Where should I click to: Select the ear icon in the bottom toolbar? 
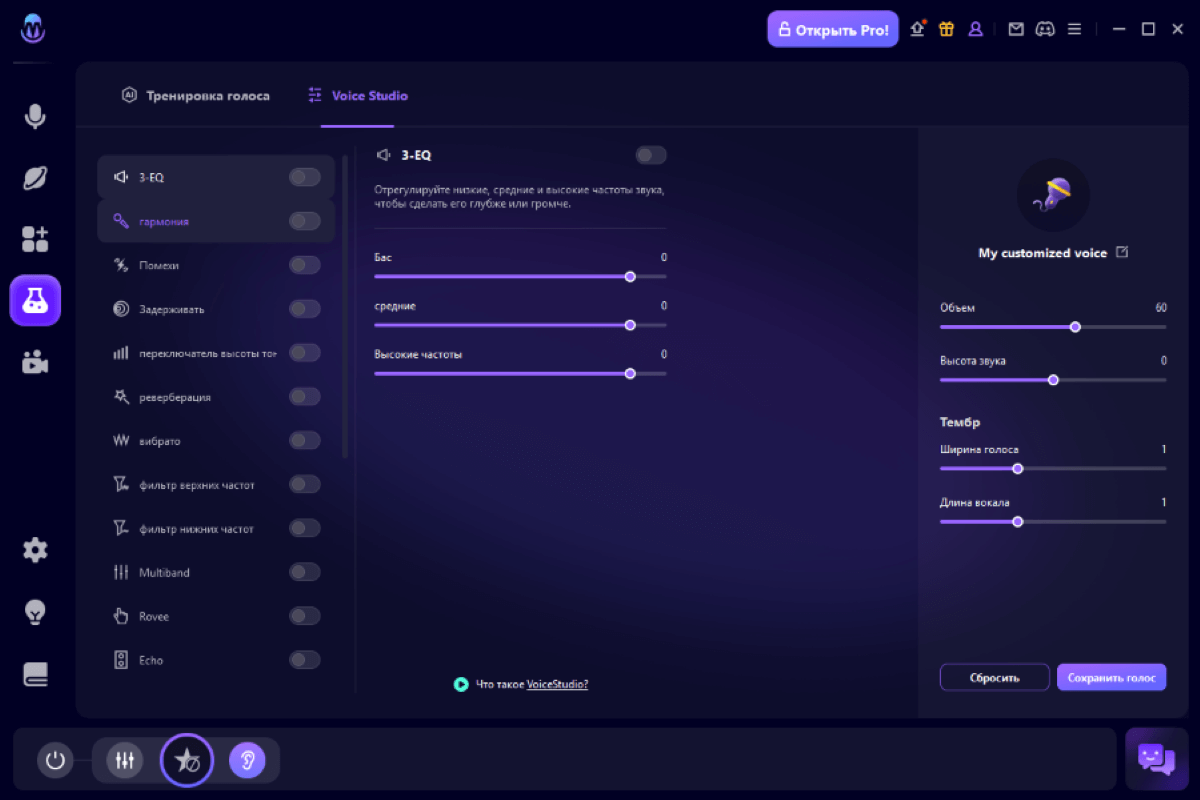click(x=249, y=760)
